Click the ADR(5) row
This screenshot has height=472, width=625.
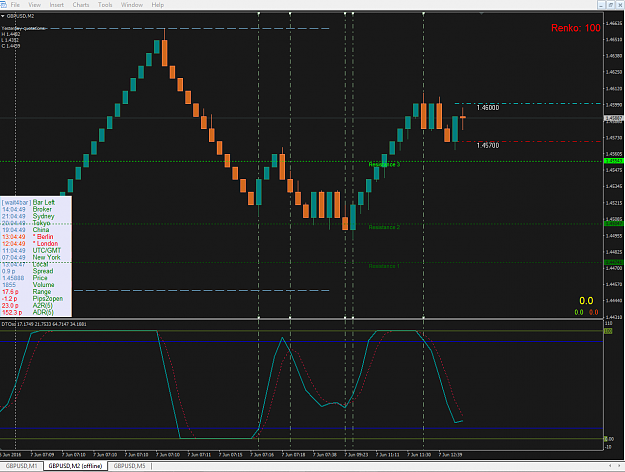28,313
